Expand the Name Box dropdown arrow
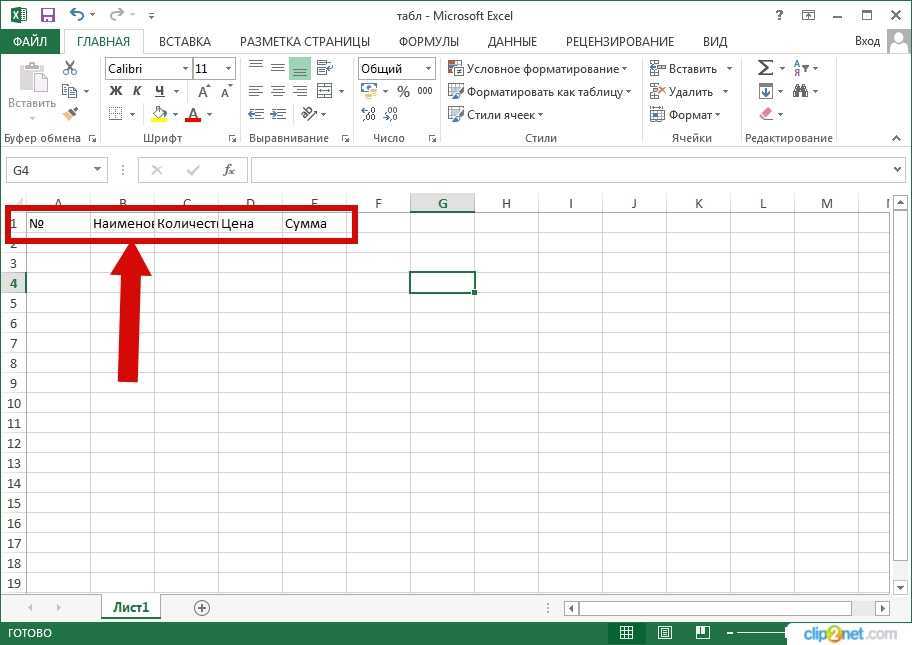This screenshot has height=645, width=912. (x=97, y=170)
